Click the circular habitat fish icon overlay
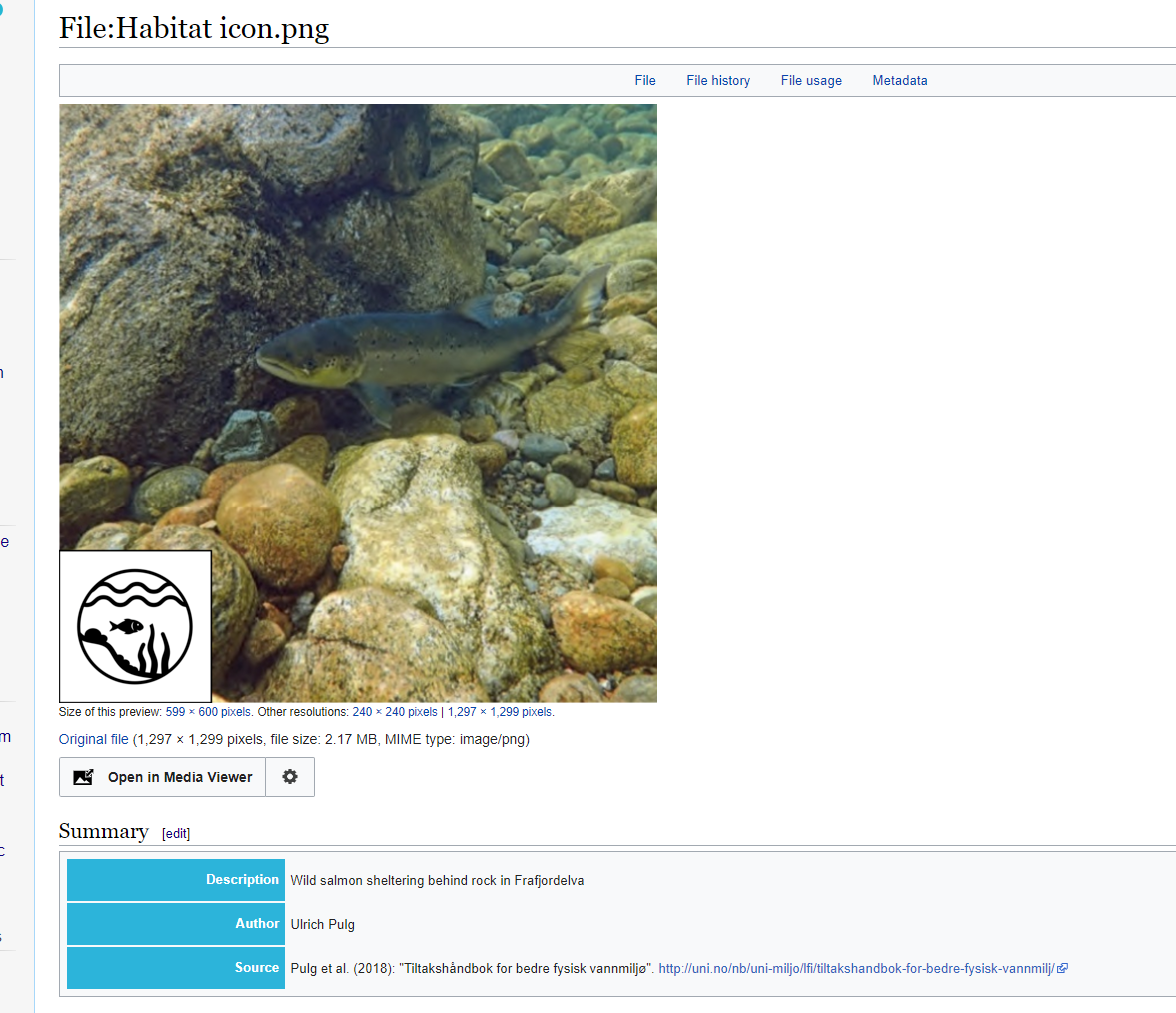The width and height of the screenshot is (1176, 1013). click(135, 626)
